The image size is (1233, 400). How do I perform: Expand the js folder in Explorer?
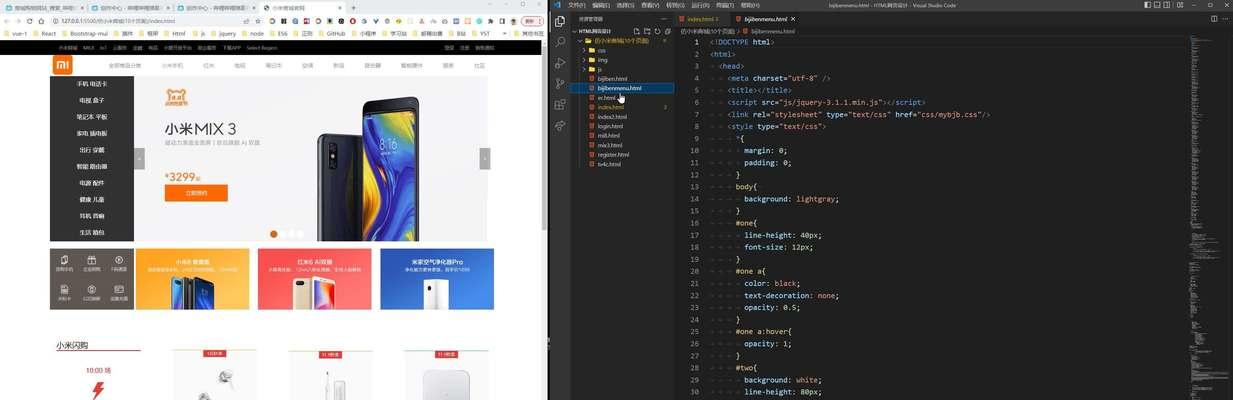[584, 69]
